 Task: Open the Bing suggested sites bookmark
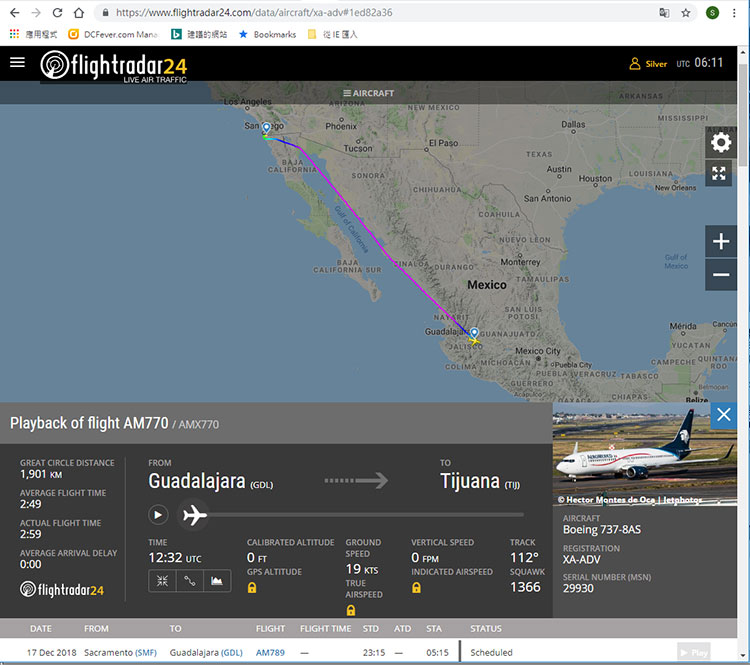[199, 34]
